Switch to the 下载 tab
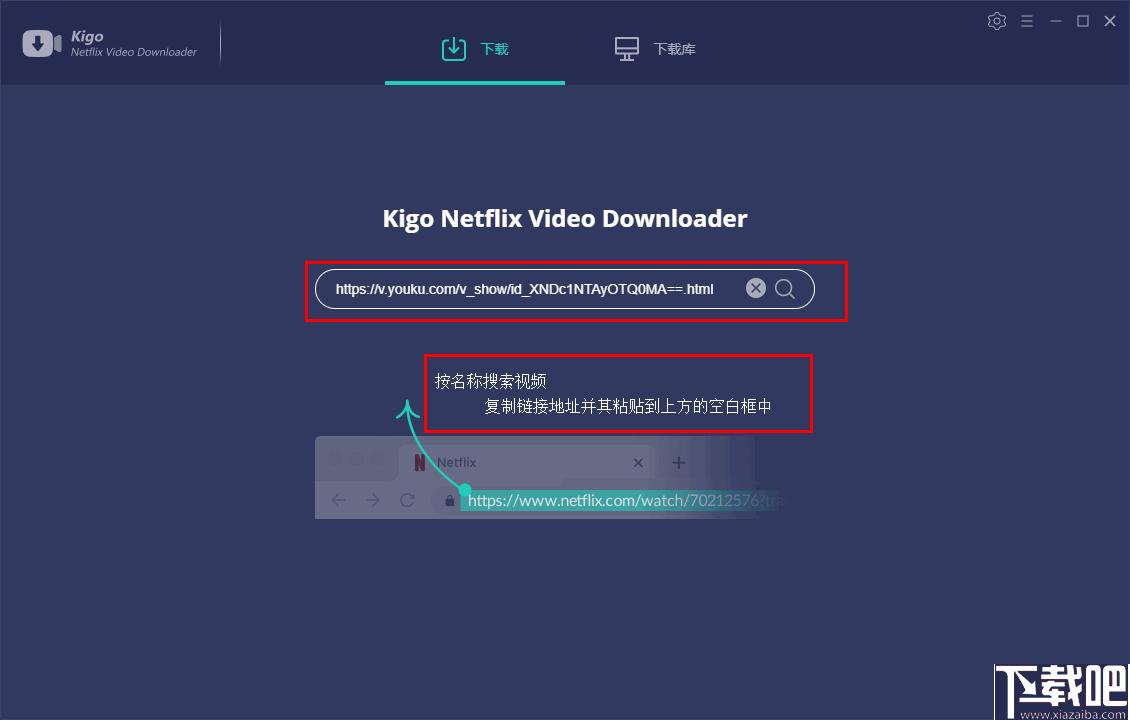The width and height of the screenshot is (1130, 720). (475, 49)
